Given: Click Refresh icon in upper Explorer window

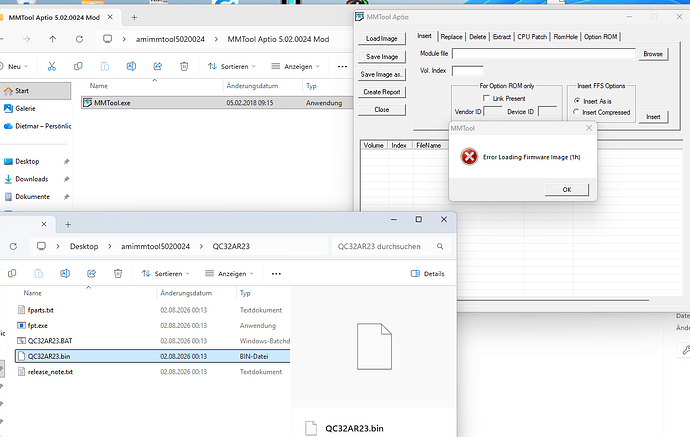Looking at the screenshot, I should tap(79, 39).
